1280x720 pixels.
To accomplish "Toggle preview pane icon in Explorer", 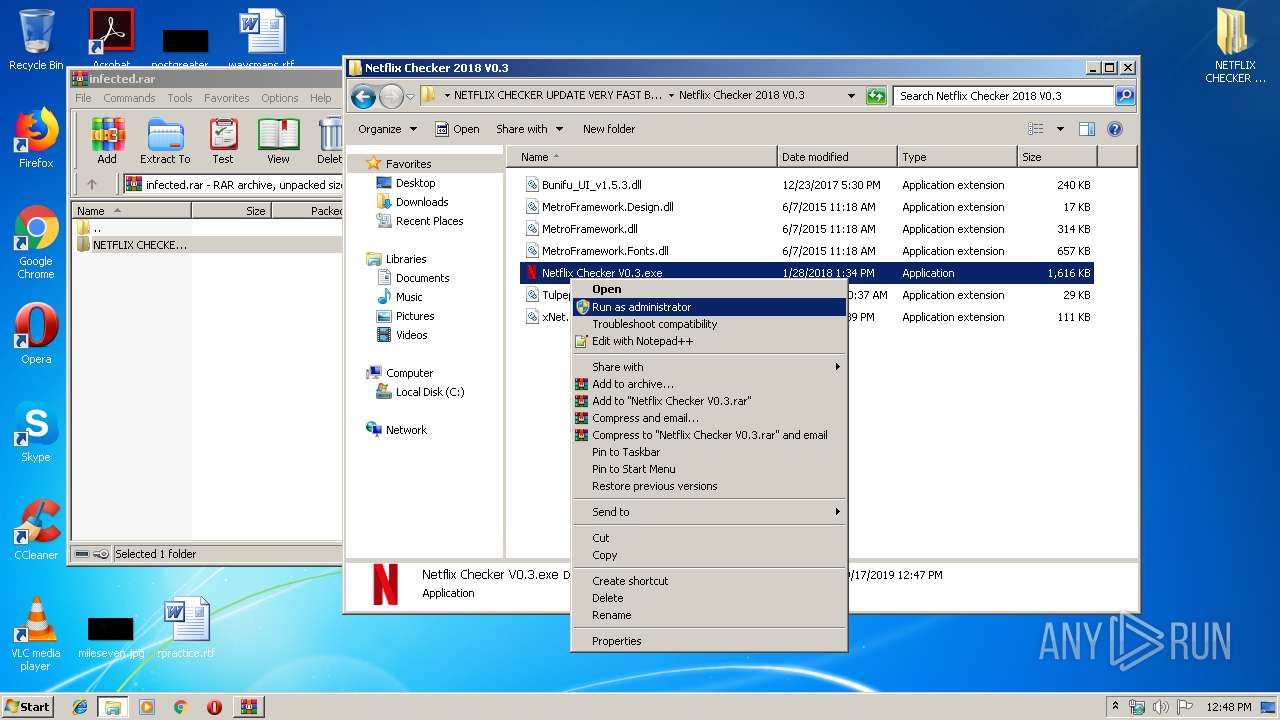I will pyautogui.click(x=1087, y=129).
